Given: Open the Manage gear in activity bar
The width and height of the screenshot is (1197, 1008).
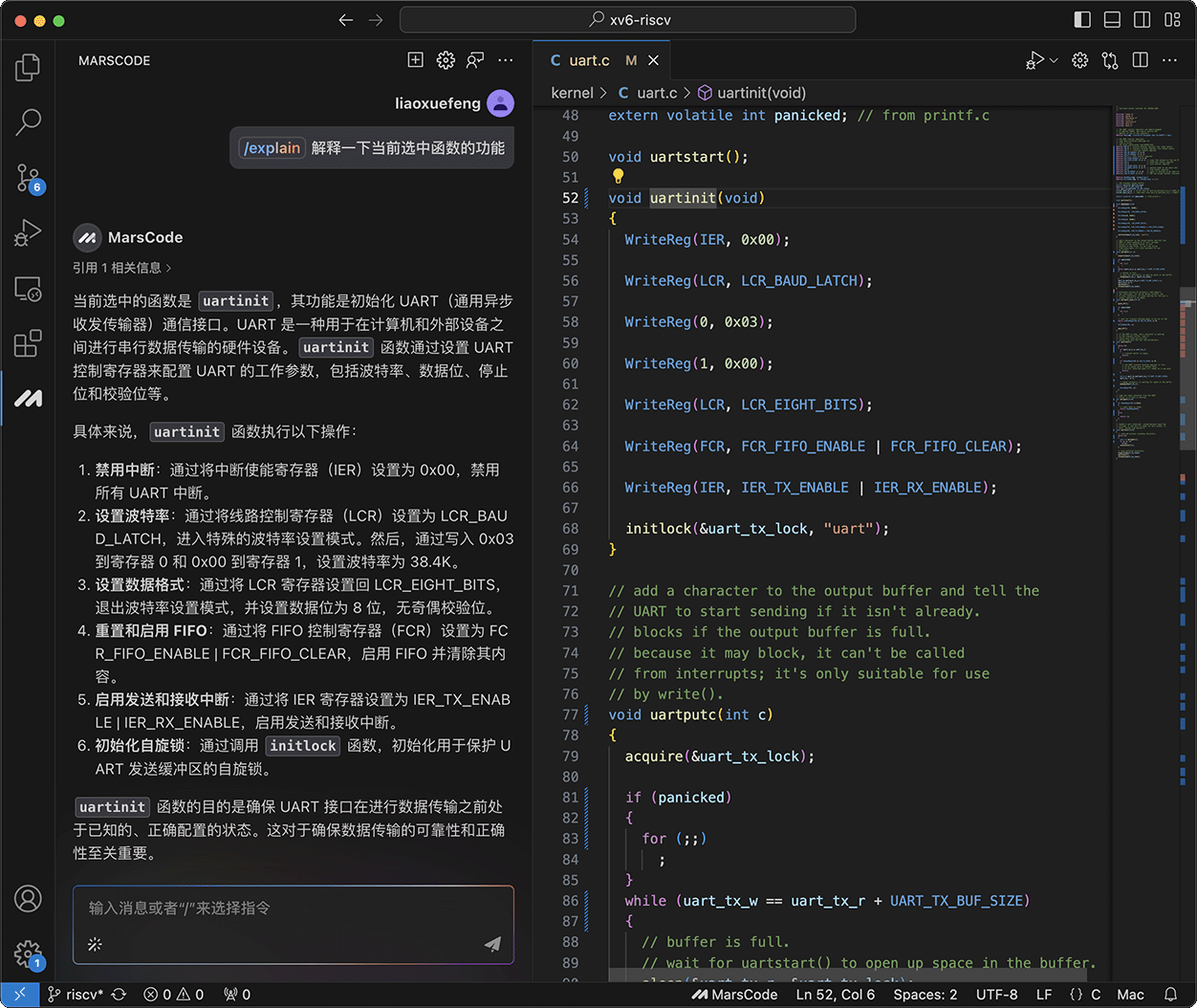Looking at the screenshot, I should click(x=28, y=953).
